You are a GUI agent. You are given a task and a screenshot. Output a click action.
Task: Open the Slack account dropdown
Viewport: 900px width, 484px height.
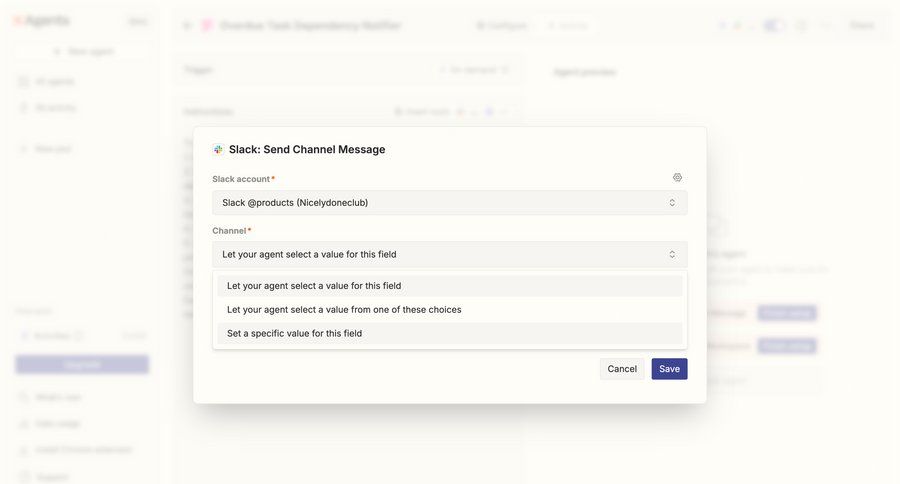click(449, 203)
